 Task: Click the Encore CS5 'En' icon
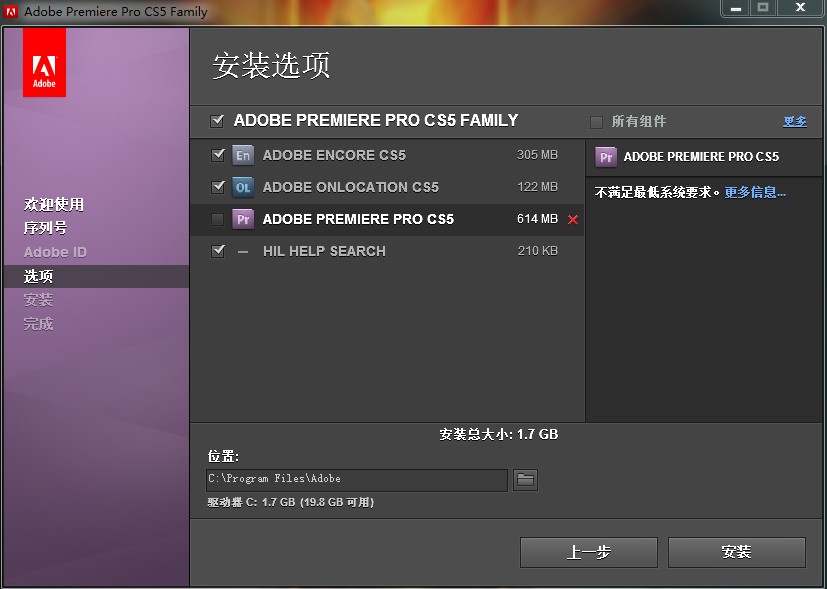click(x=243, y=155)
